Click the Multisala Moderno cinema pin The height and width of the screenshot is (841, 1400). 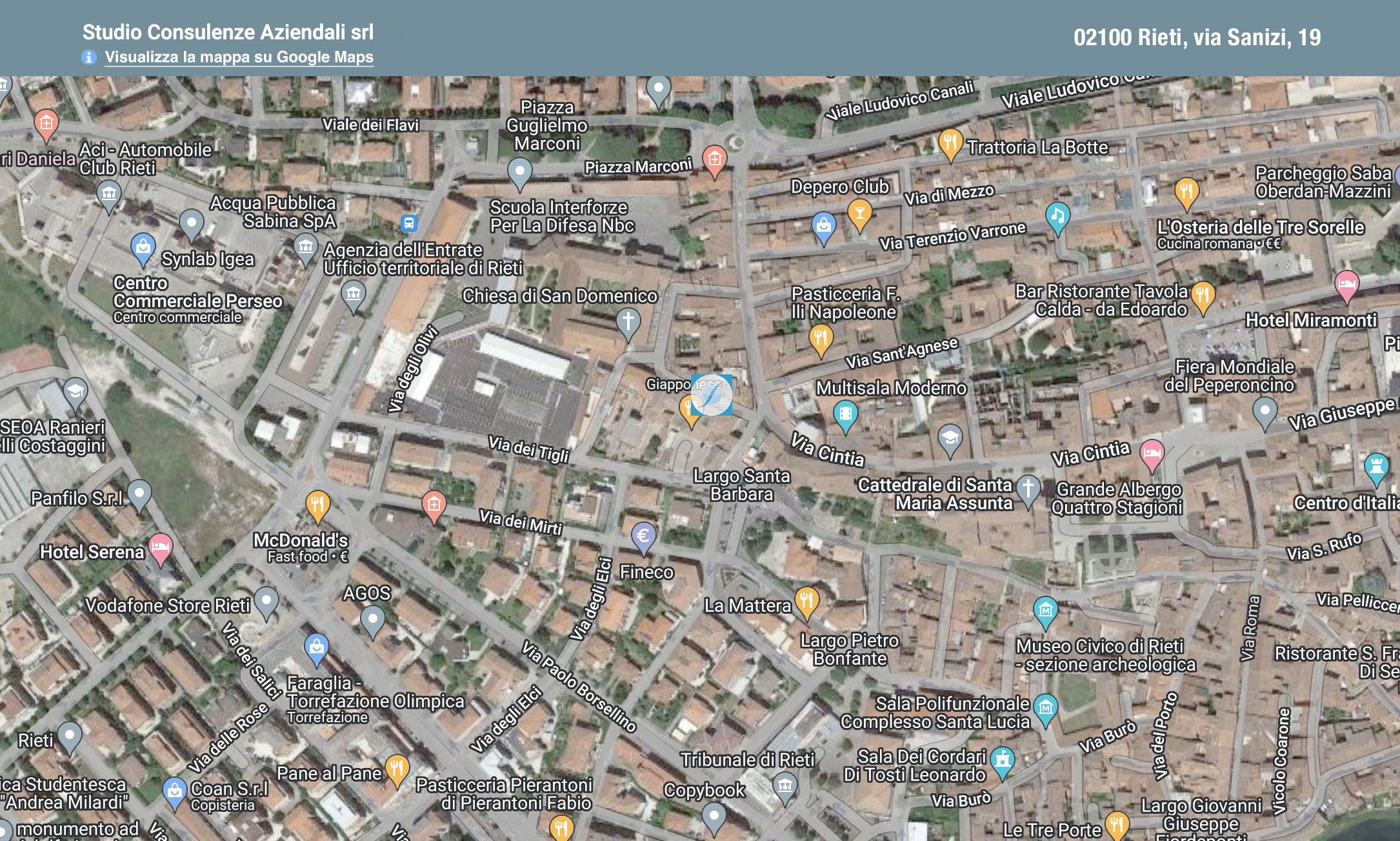coord(845,415)
